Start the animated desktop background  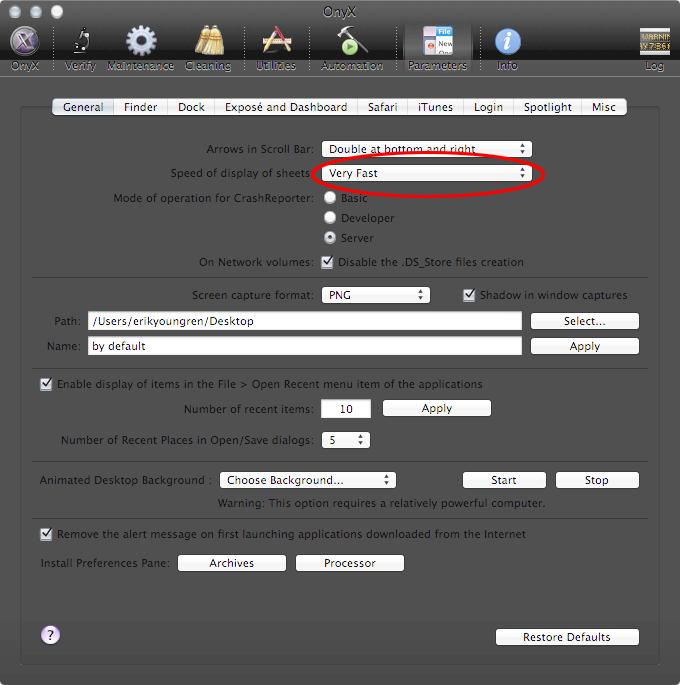point(504,480)
